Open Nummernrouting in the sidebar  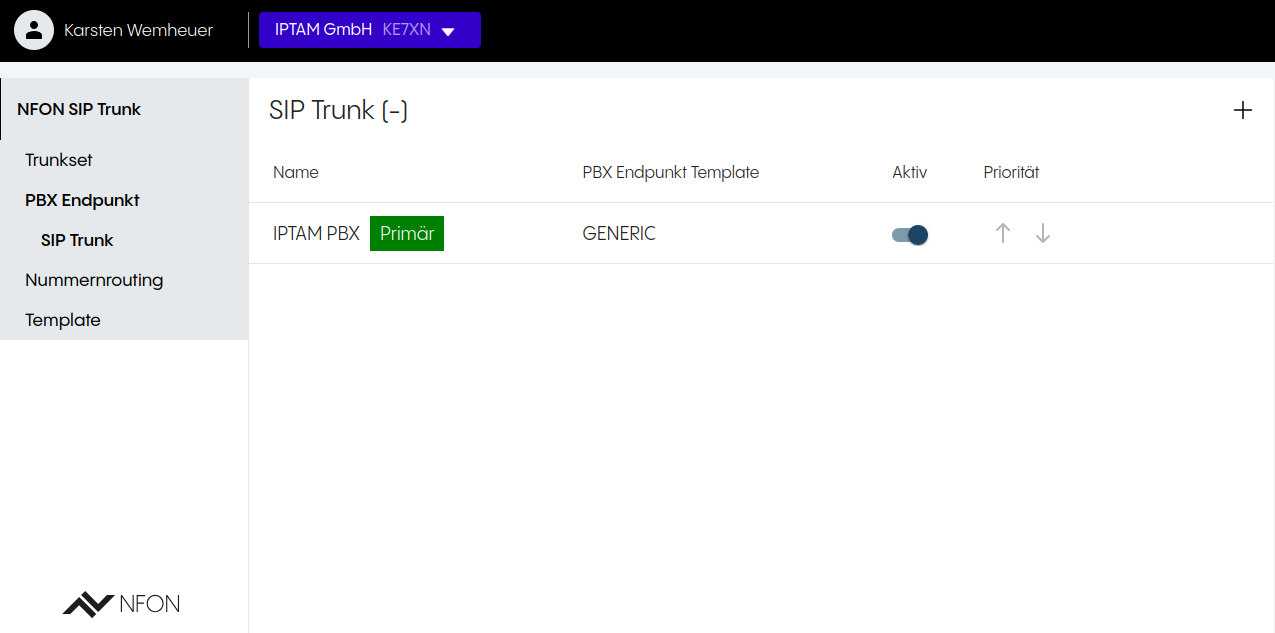tap(94, 280)
